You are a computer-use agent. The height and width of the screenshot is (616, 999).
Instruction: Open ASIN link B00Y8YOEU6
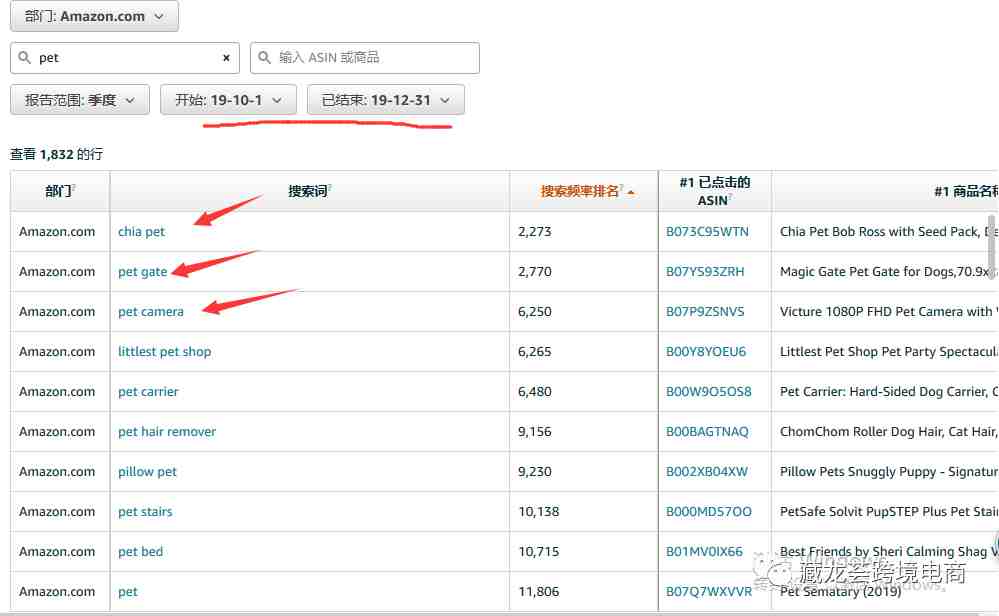(706, 352)
